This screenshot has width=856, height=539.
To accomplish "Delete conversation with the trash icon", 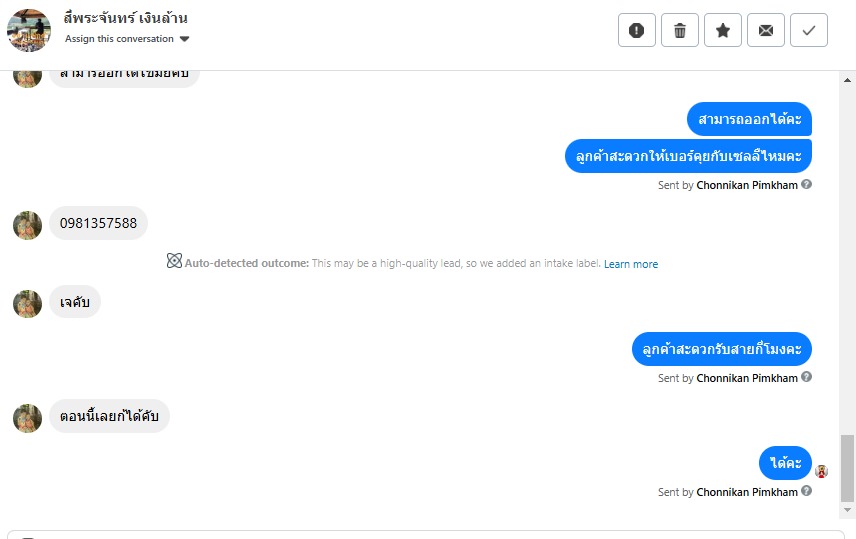I will [x=680, y=30].
